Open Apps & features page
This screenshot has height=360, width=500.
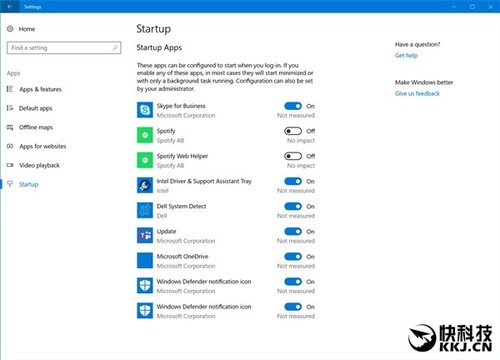click(40, 89)
